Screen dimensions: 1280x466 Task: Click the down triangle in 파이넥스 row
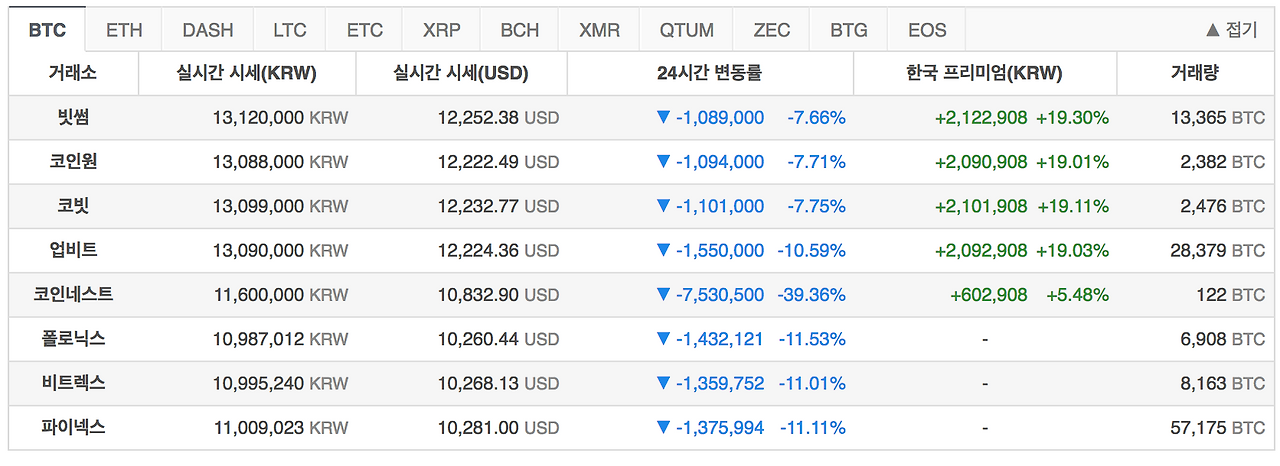663,427
